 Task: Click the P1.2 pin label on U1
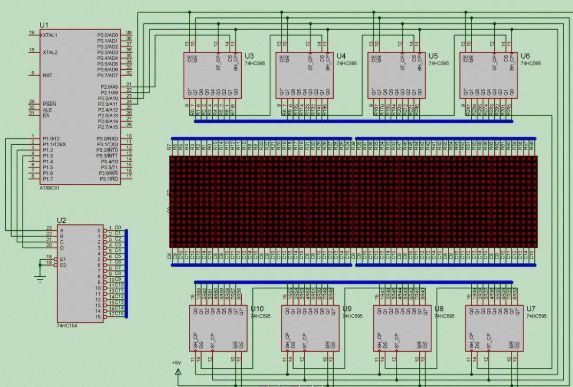(x=48, y=150)
